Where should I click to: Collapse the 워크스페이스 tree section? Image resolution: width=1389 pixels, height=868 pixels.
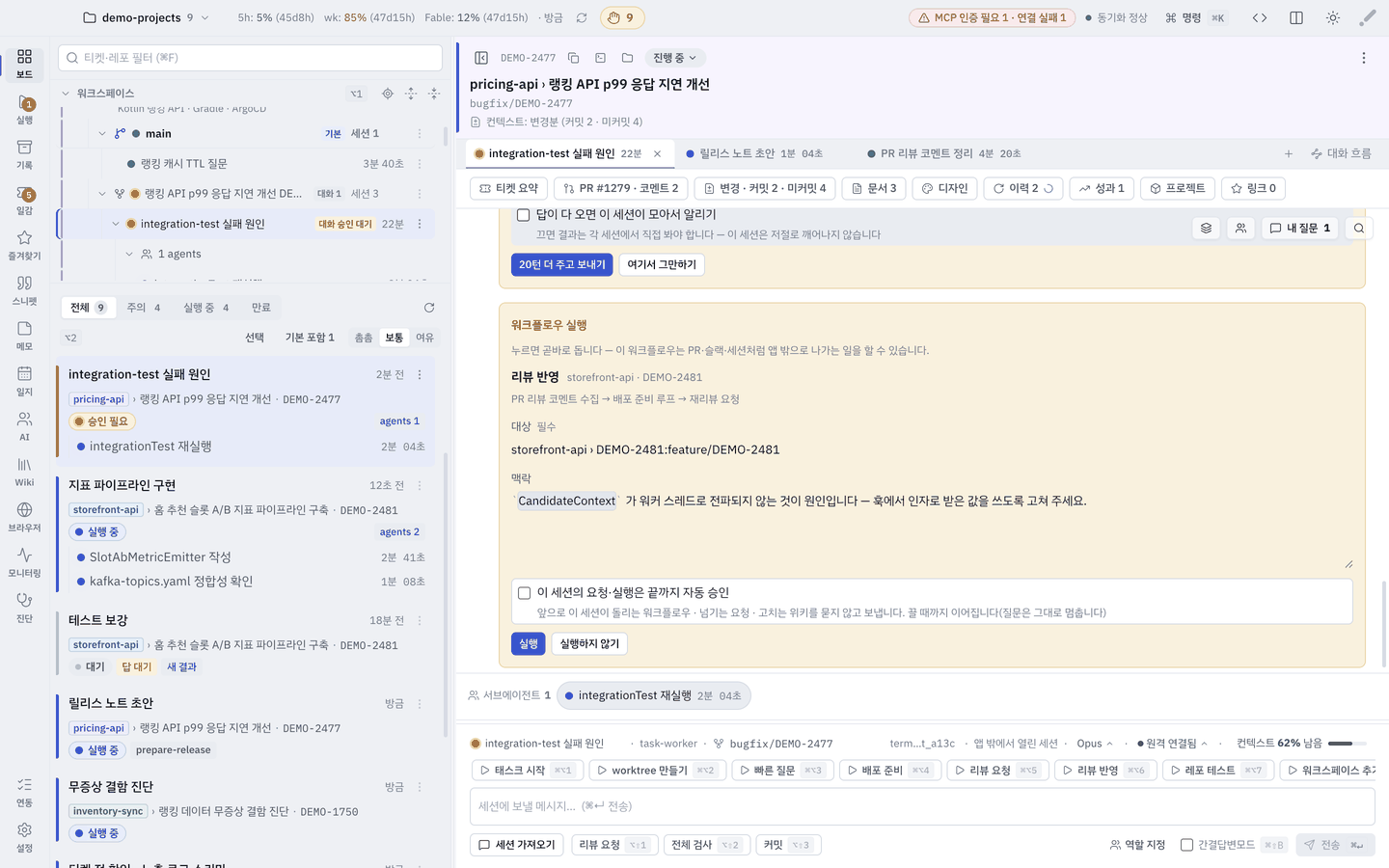tap(66, 94)
